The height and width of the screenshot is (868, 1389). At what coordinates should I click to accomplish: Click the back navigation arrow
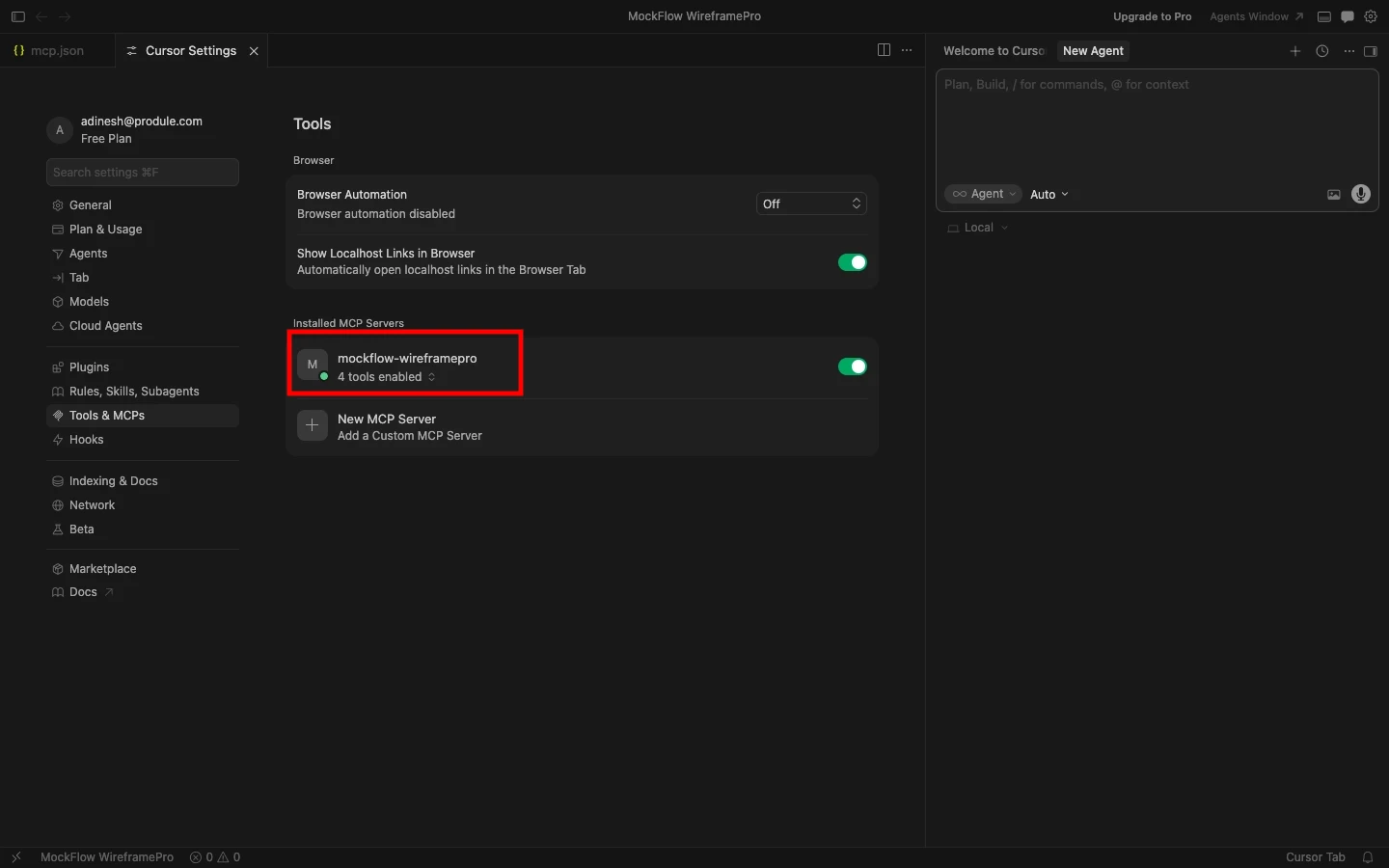point(41,16)
